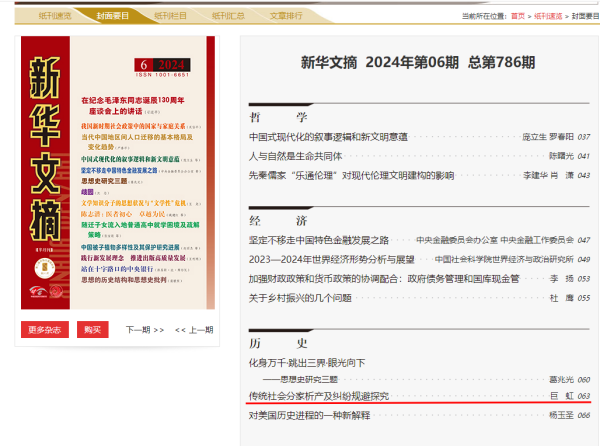Open the 纸刊速览 tab
This screenshot has height=446, width=600.
55,16
